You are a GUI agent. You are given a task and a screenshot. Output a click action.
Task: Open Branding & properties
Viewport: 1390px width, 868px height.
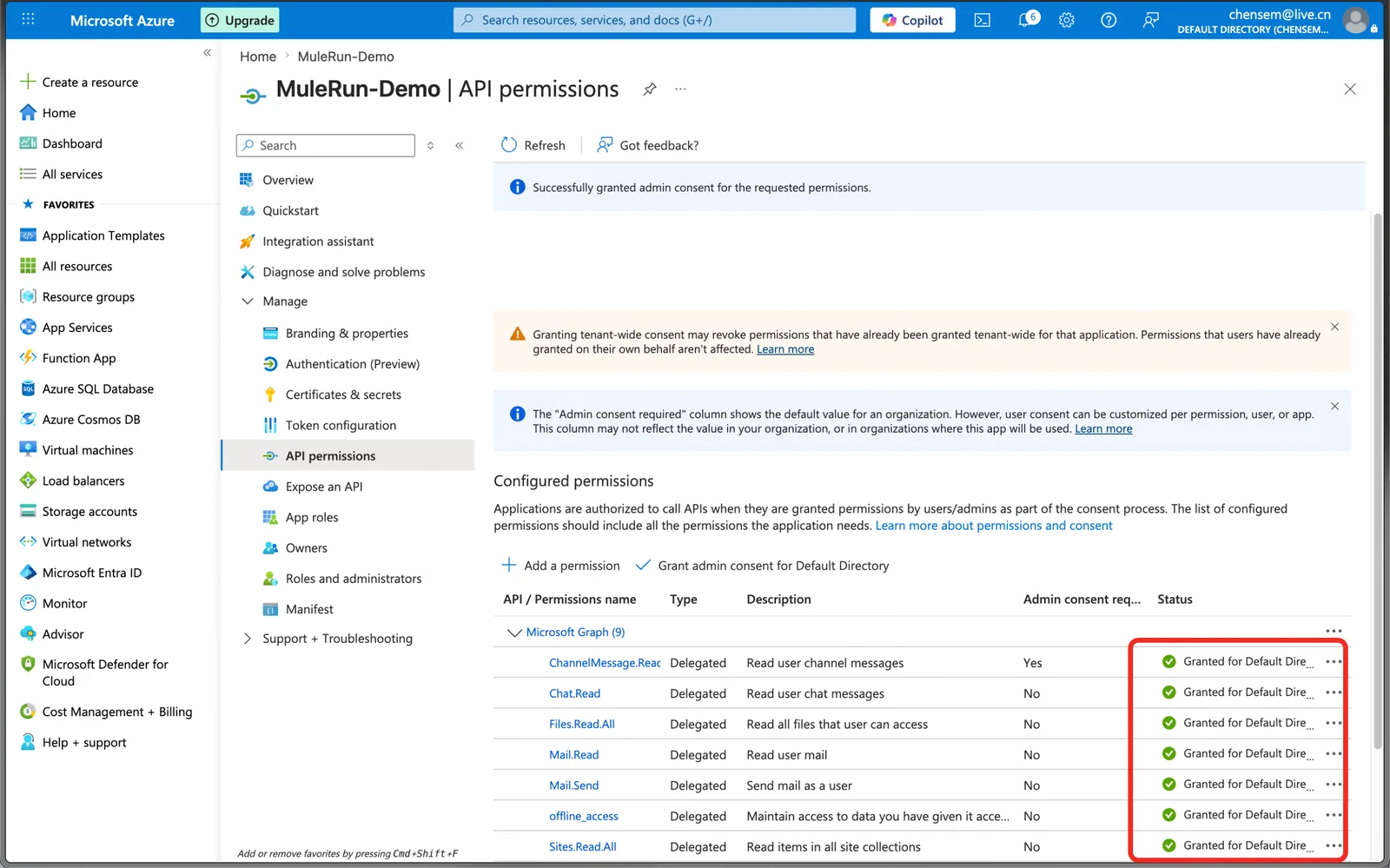tap(347, 333)
